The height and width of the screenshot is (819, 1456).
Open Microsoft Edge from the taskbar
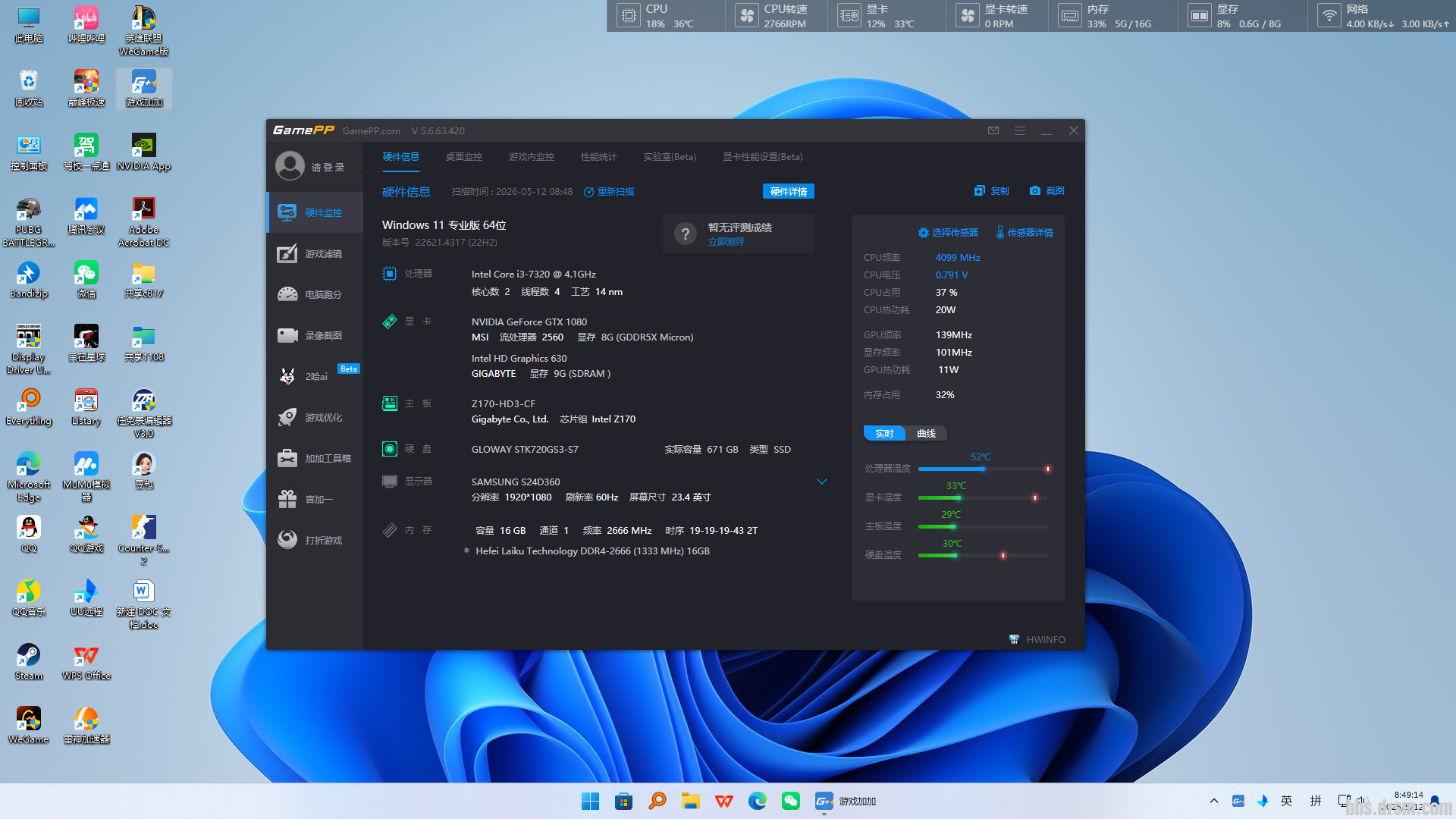click(758, 801)
